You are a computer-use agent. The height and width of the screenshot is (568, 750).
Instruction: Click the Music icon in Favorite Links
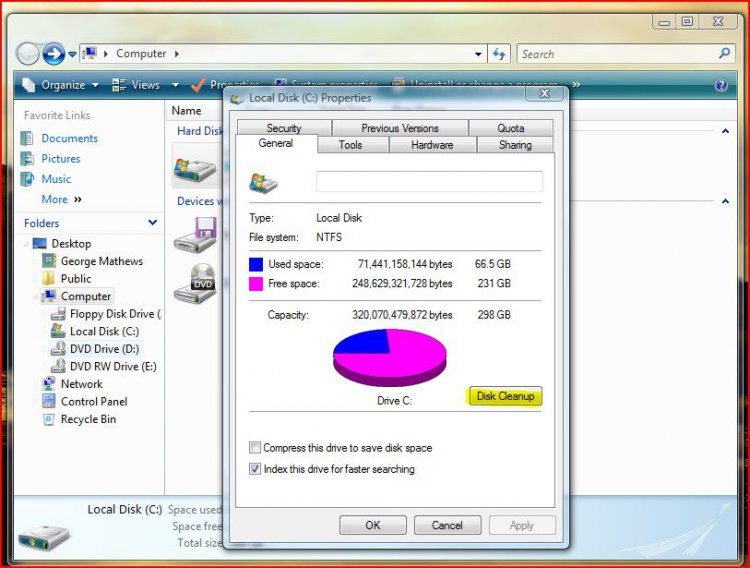(27, 179)
